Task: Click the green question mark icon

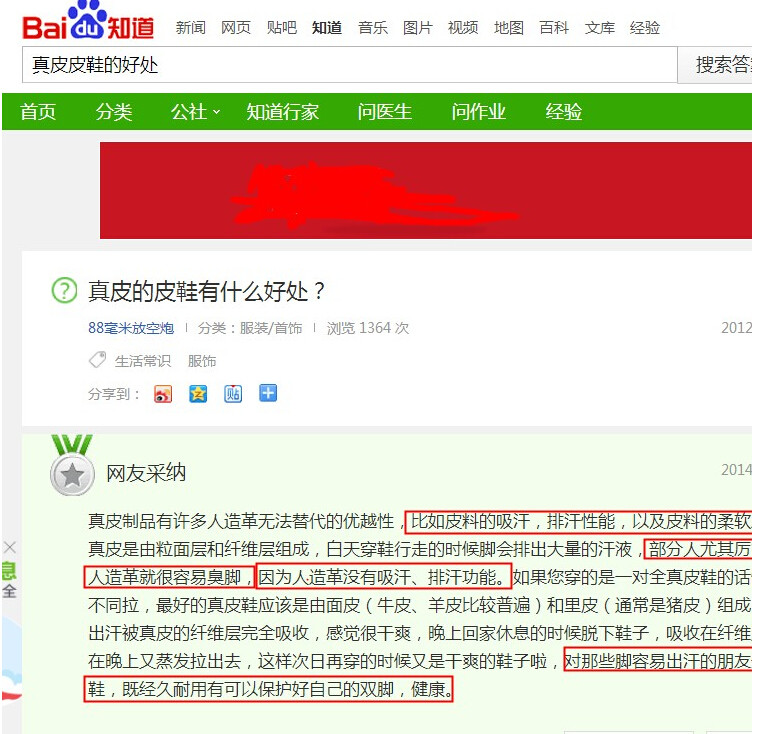Action: [64, 291]
